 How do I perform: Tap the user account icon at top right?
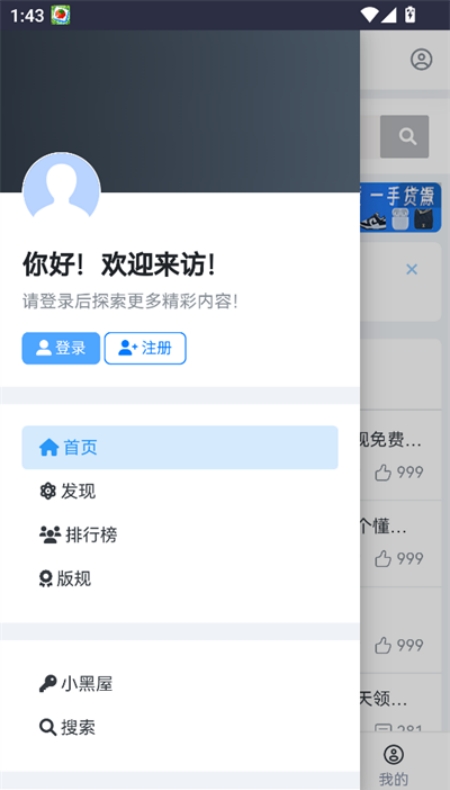point(421,59)
